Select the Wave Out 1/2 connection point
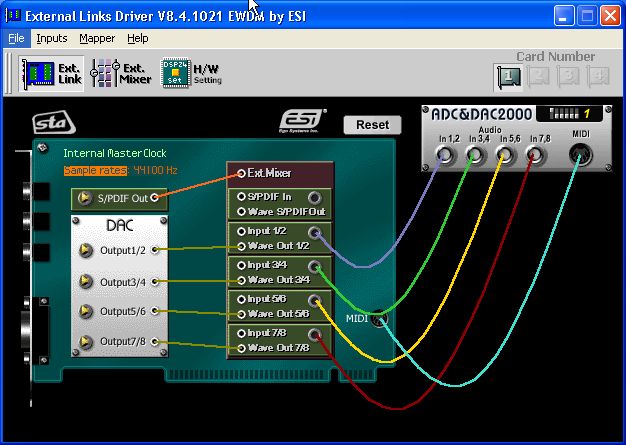Image resolution: width=626 pixels, height=445 pixels. [x=241, y=246]
